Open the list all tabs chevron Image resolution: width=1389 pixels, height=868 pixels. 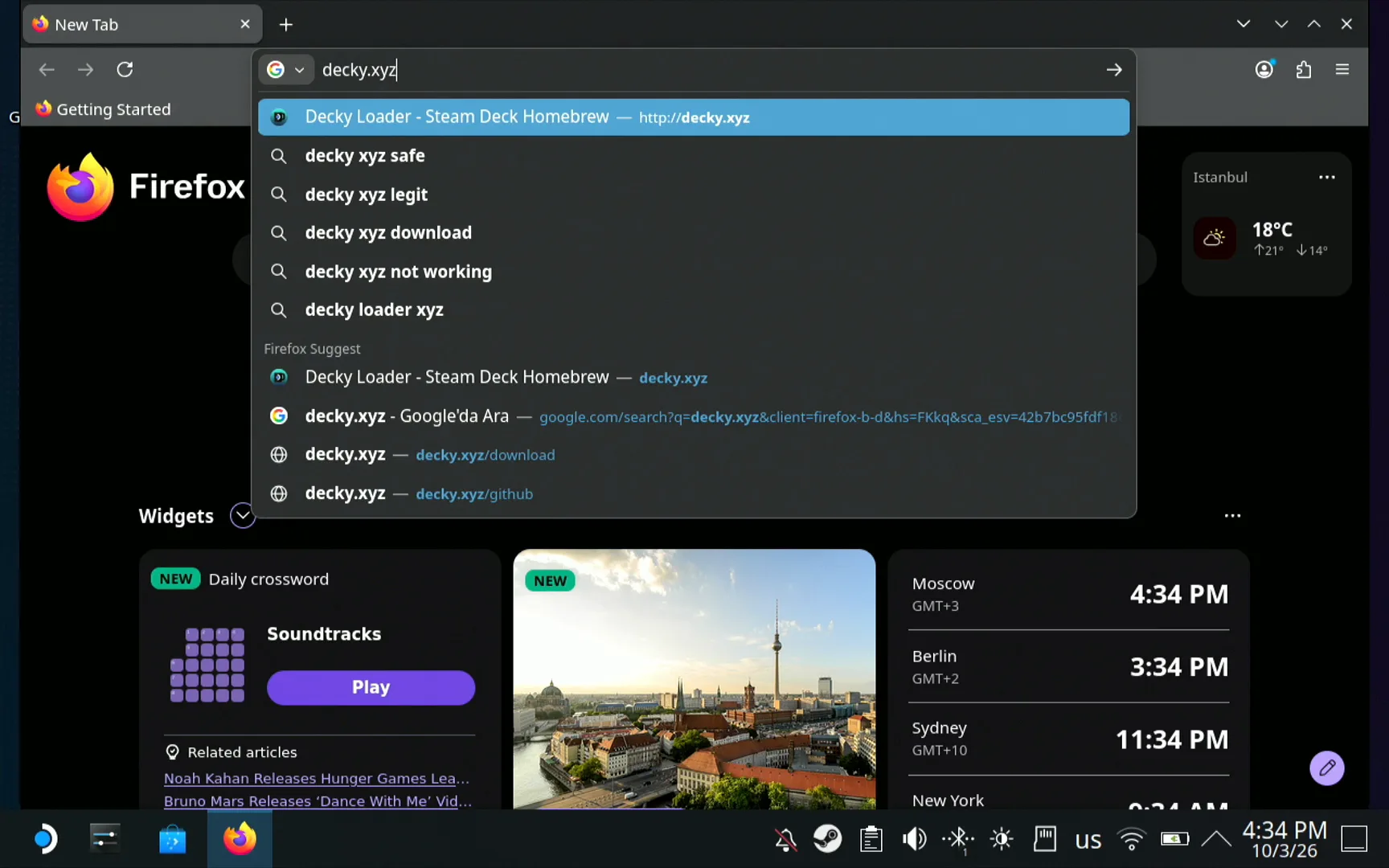click(x=1244, y=24)
